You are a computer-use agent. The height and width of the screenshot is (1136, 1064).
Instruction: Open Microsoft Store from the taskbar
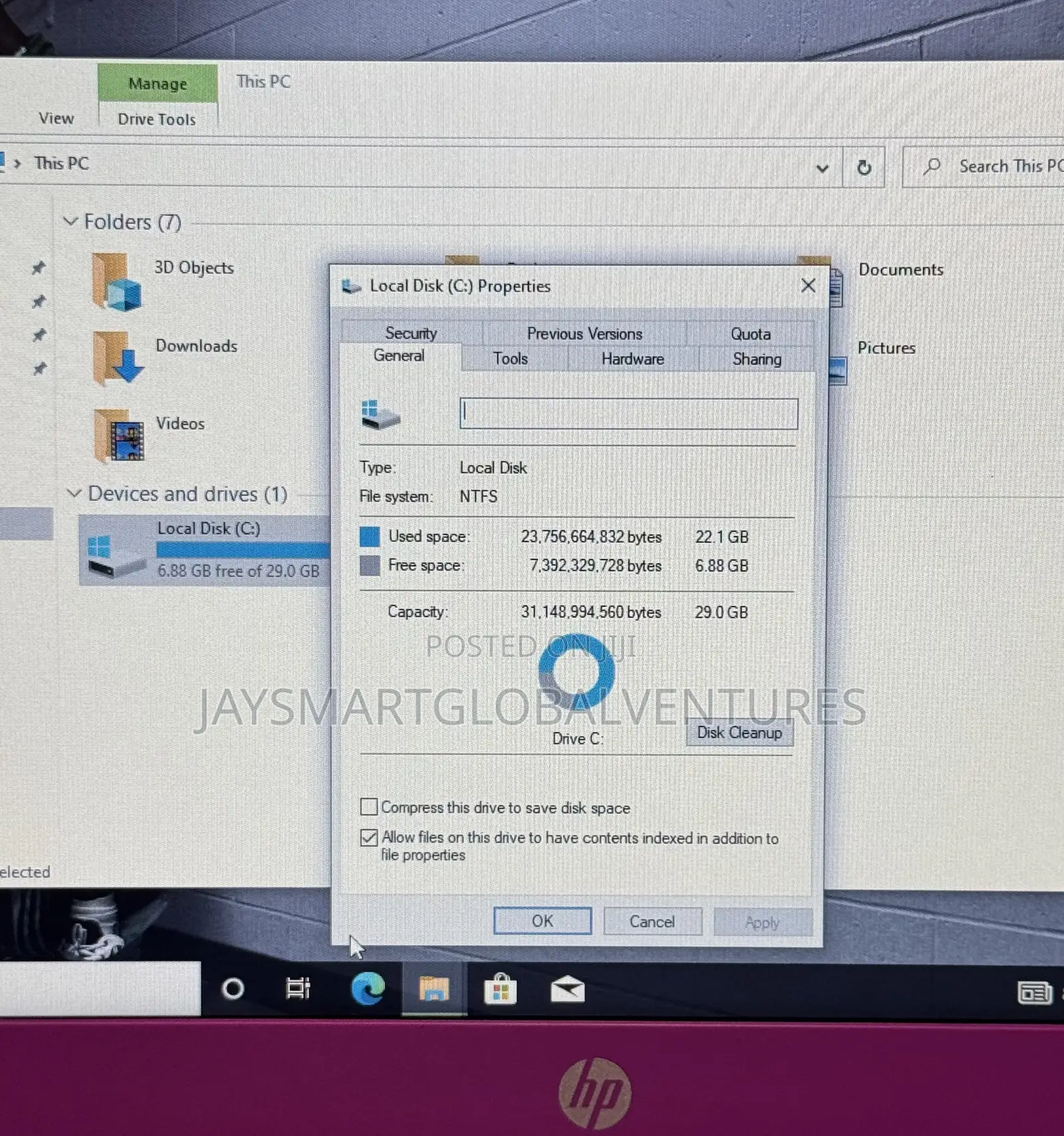[x=500, y=989]
